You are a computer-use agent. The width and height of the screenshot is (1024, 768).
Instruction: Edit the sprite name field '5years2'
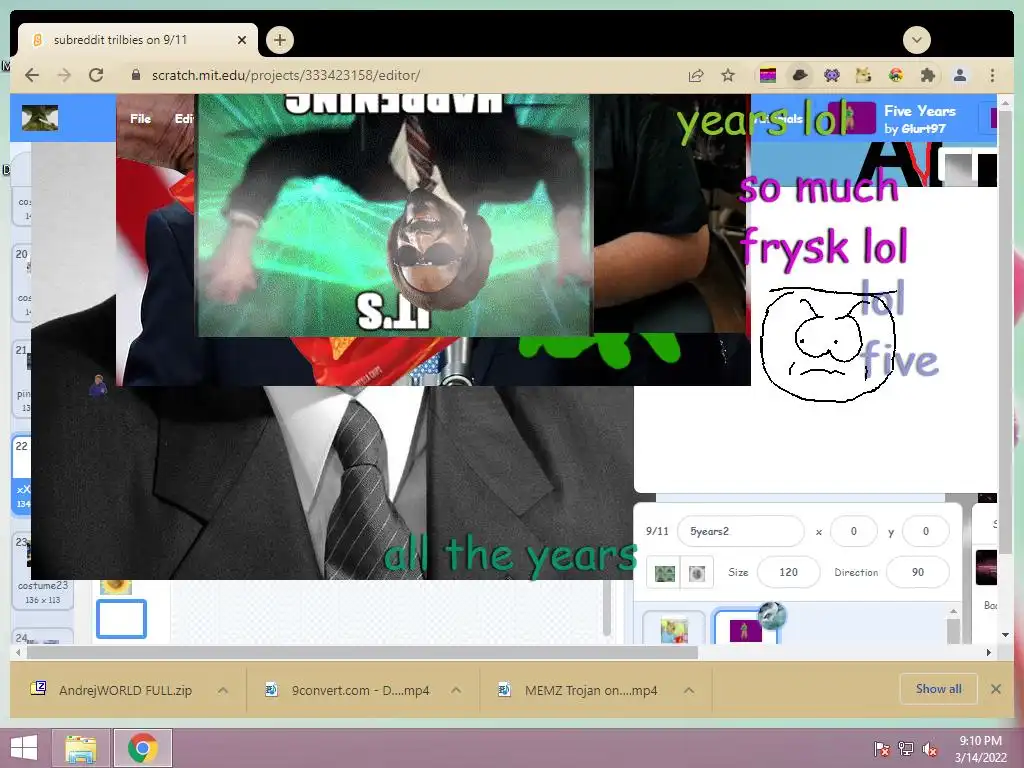click(x=741, y=531)
